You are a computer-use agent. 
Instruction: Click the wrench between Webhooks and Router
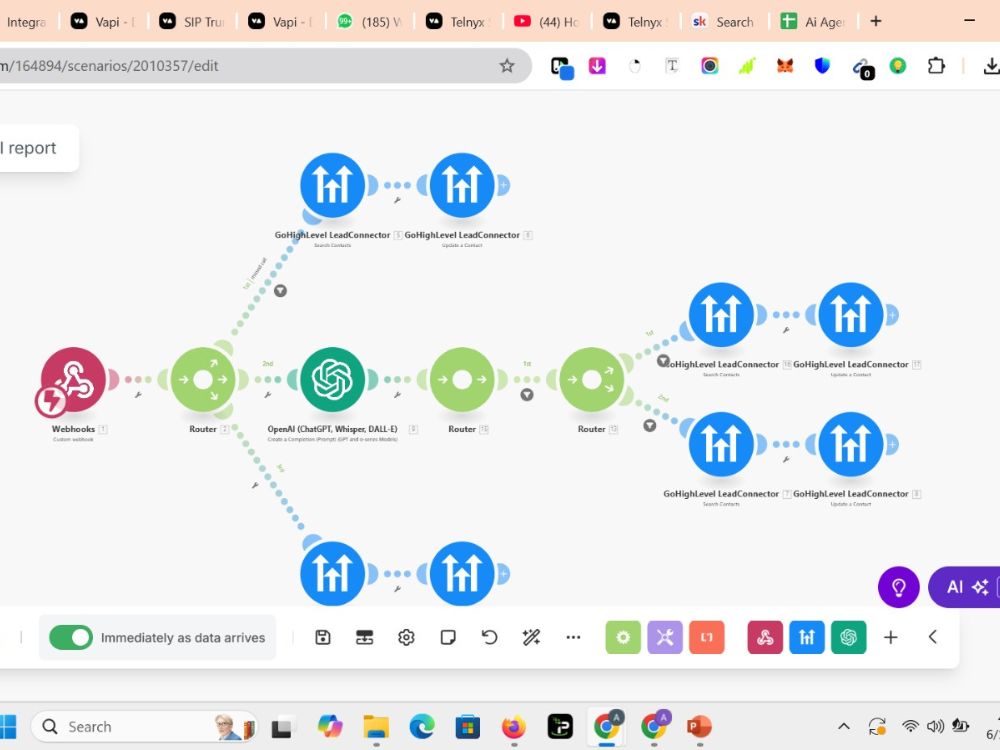138,395
